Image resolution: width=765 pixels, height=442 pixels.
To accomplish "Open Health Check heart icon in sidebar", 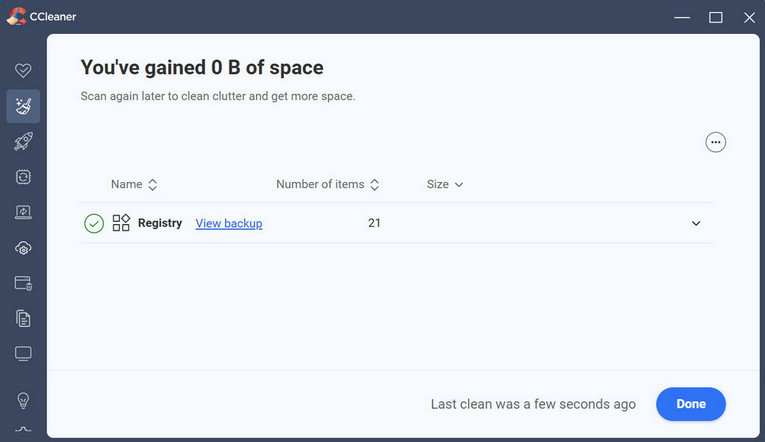I will coord(23,71).
